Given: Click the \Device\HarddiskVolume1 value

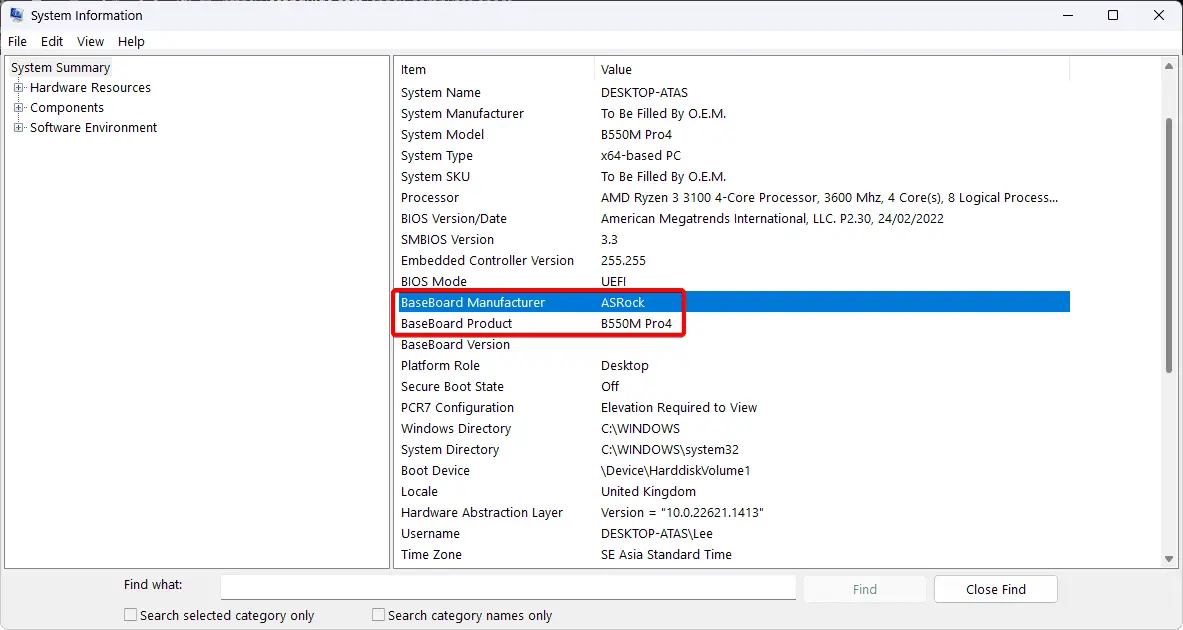Looking at the screenshot, I should tap(675, 471).
